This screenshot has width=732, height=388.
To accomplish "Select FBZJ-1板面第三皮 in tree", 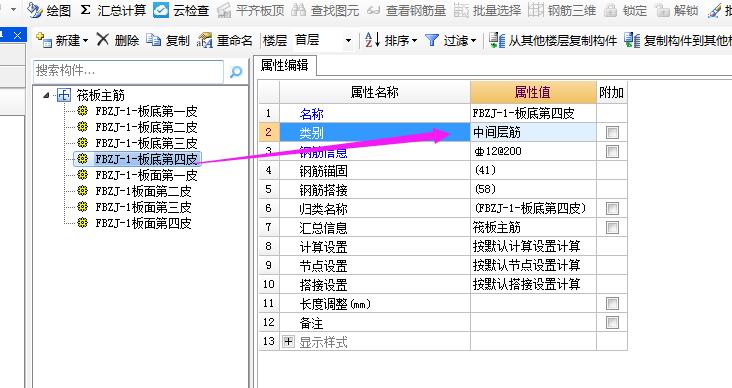I will [x=143, y=207].
